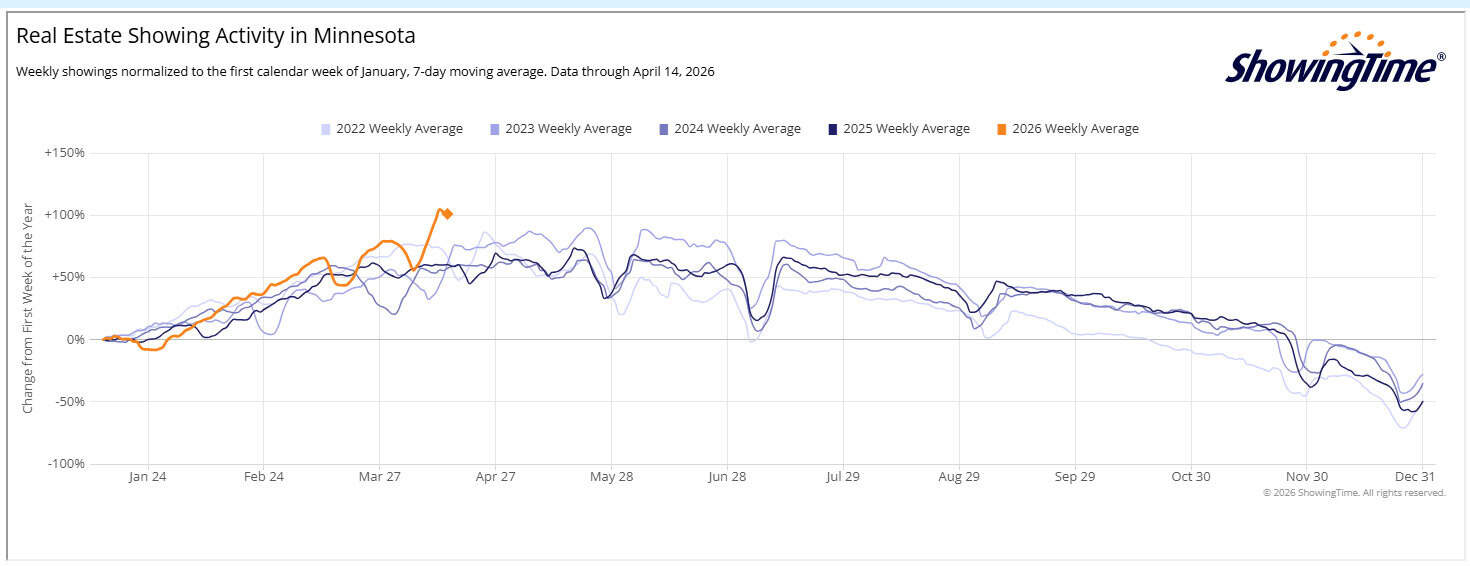Toggle the 2022 Weekly Average series label
The width and height of the screenshot is (1470, 566).
399,129
